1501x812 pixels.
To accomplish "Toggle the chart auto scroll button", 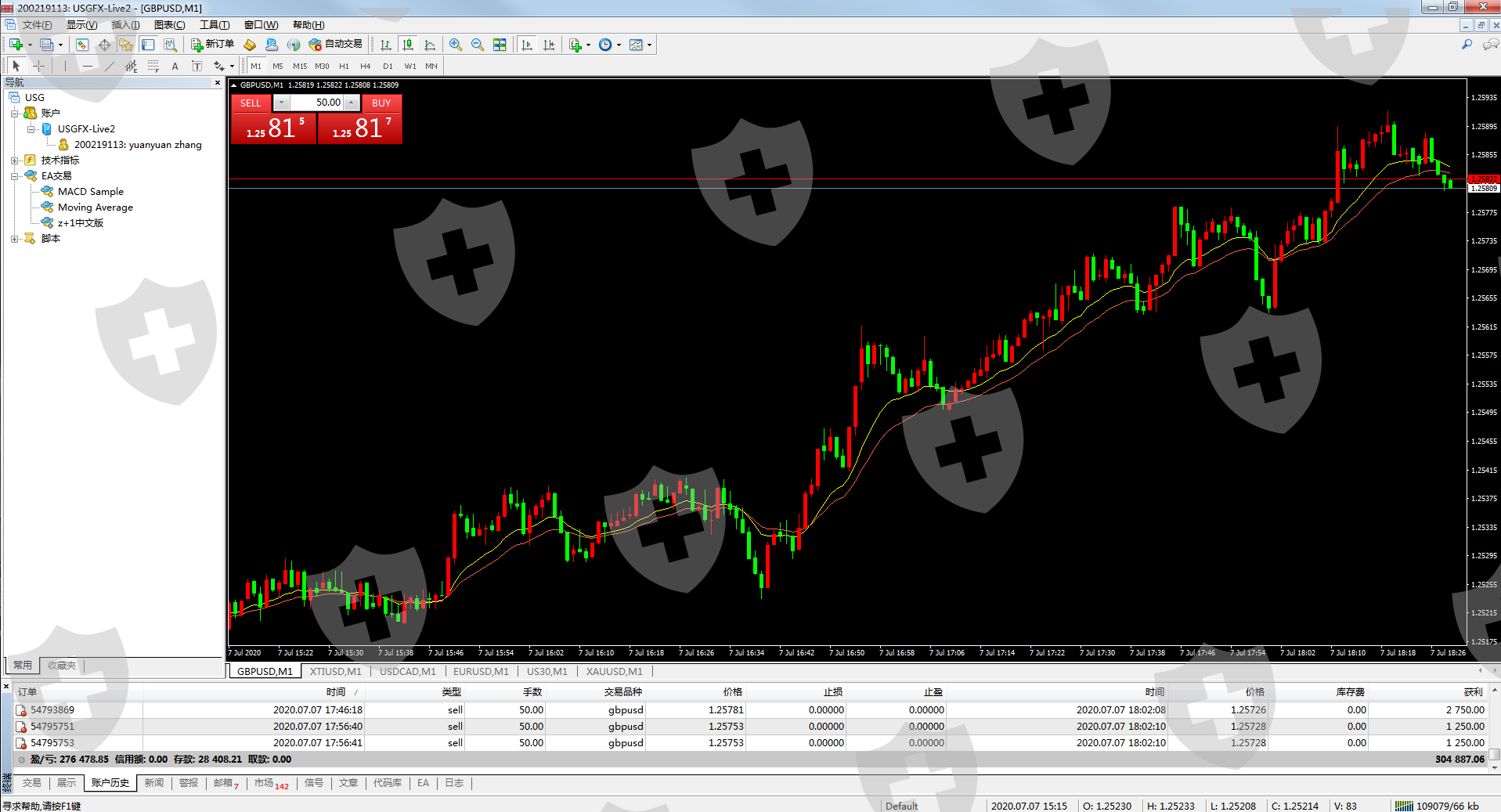I will pyautogui.click(x=527, y=45).
